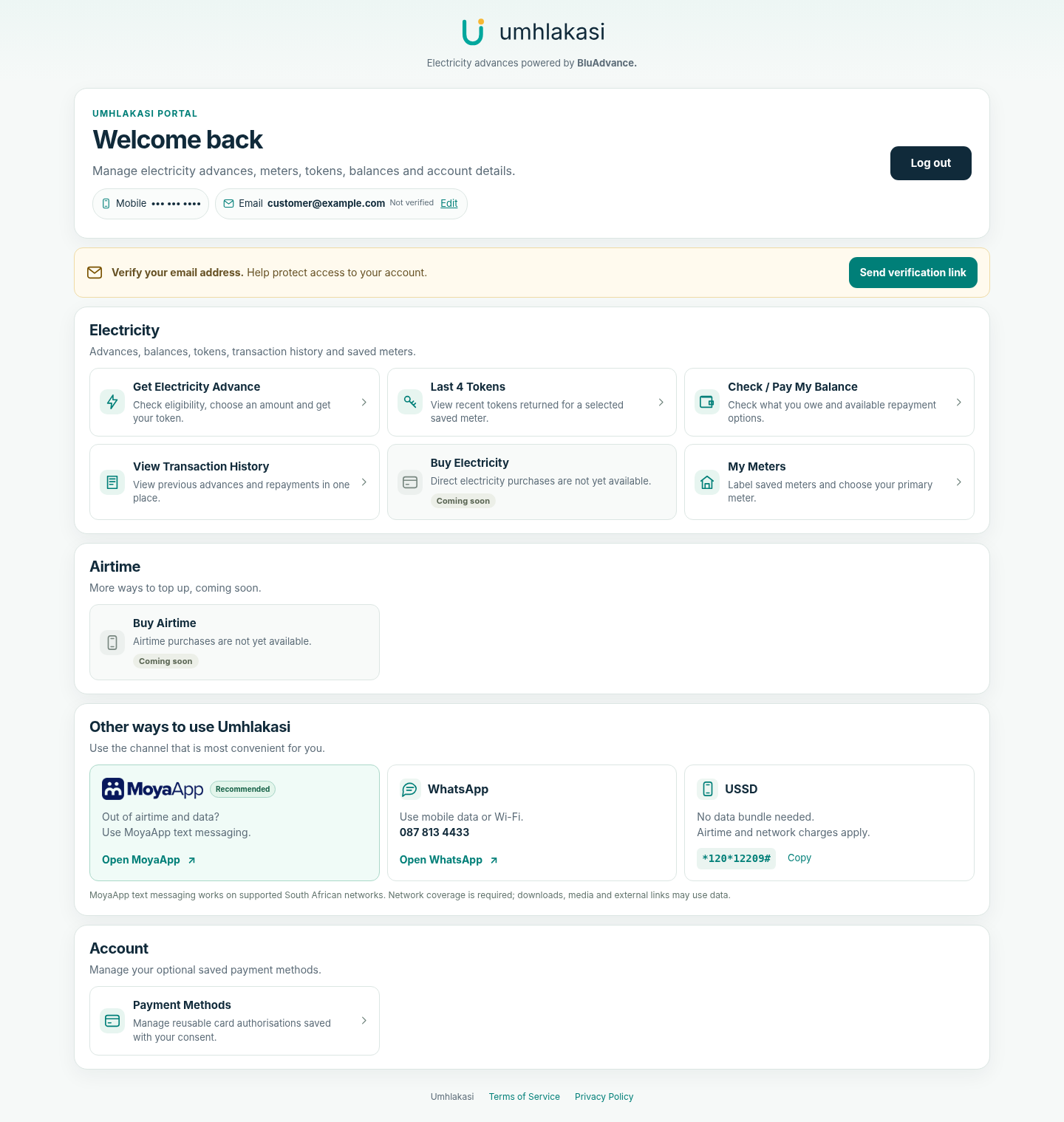Click the Umhlakasi logo icon
This screenshot has width=1064, height=1122.
pos(473,32)
